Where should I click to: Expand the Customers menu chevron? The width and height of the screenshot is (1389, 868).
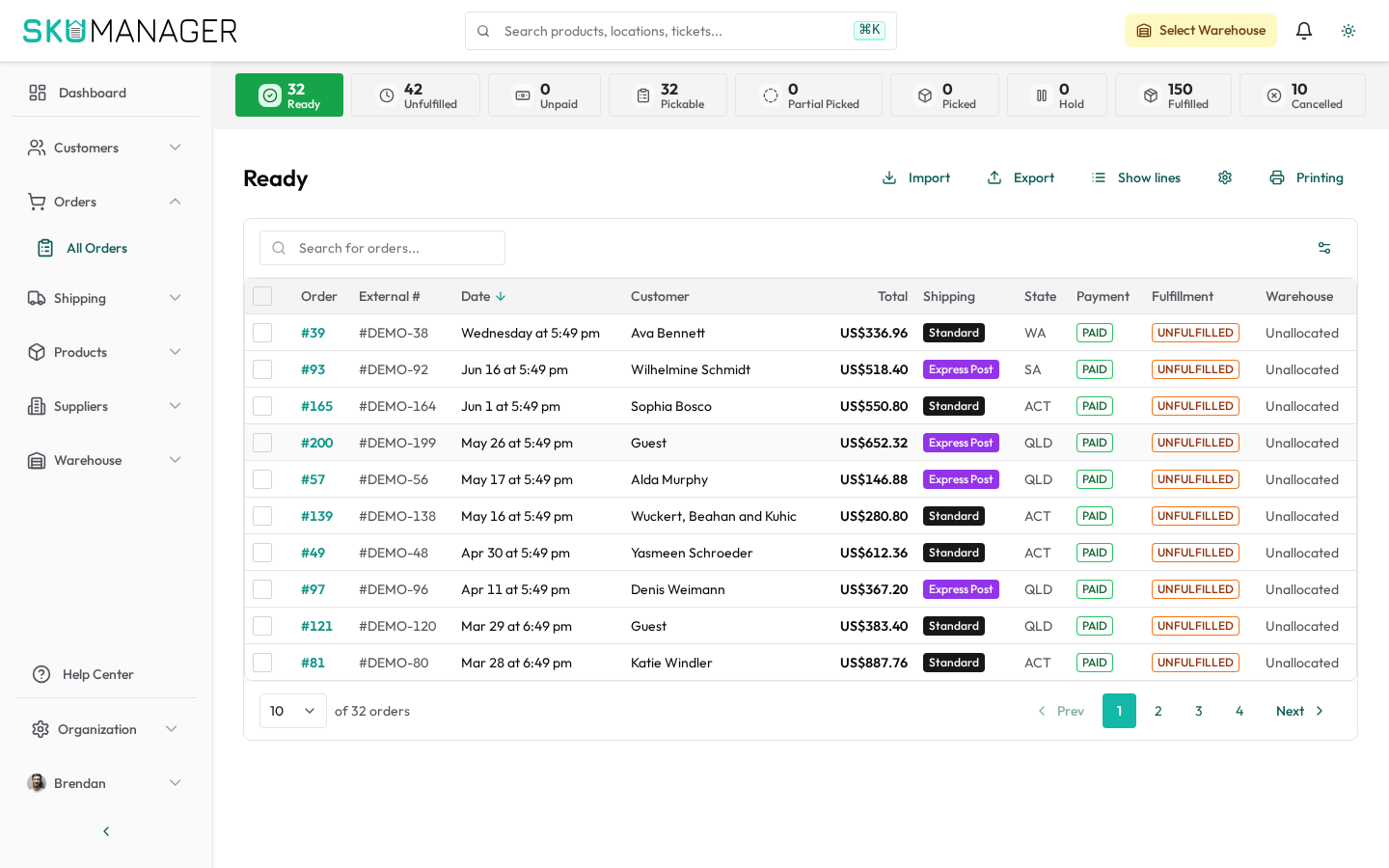(176, 148)
